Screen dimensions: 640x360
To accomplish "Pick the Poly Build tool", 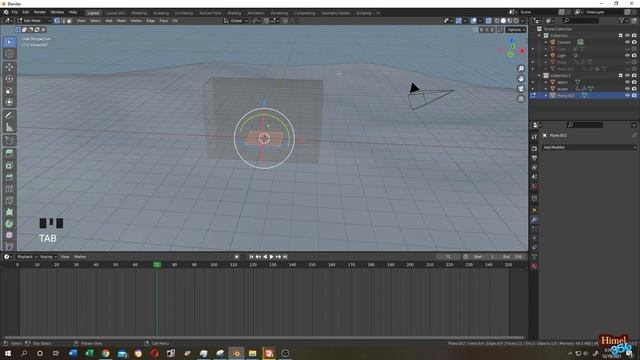I will 9,212.
